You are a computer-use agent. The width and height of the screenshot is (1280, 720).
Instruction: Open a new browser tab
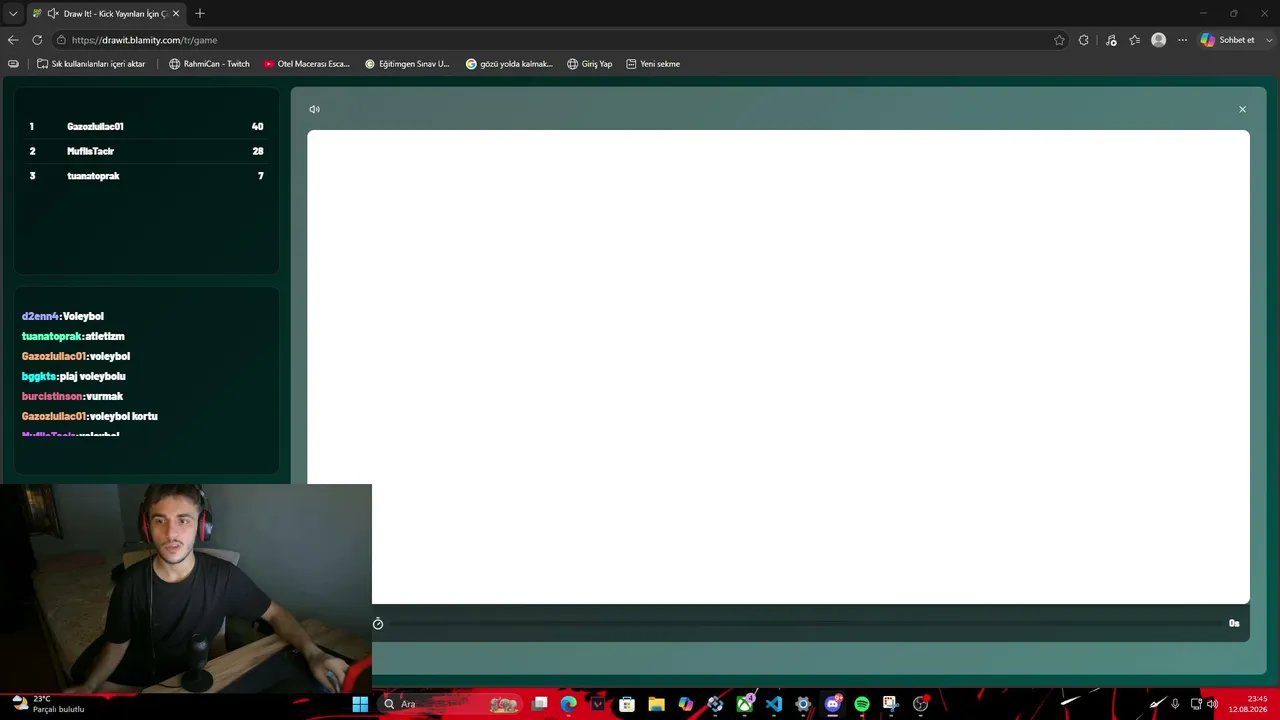tap(200, 14)
